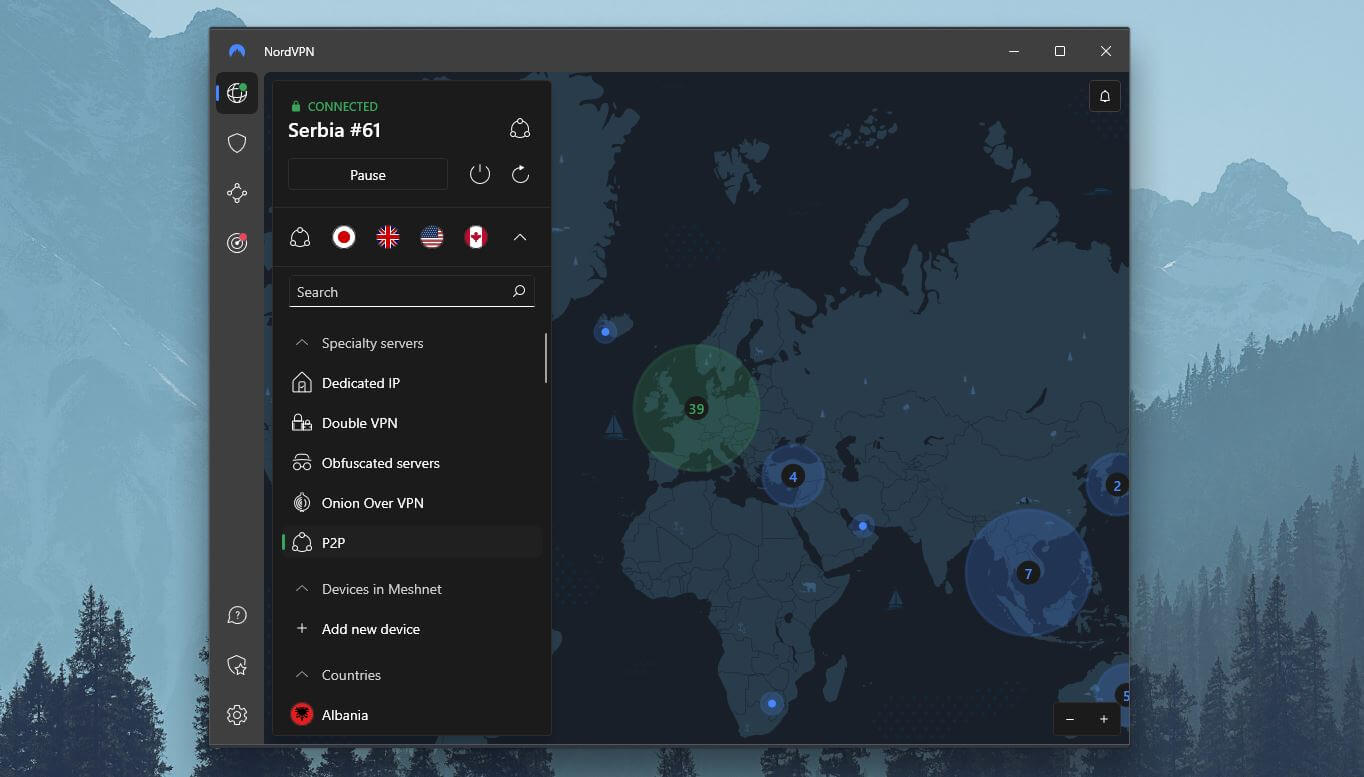This screenshot has width=1364, height=777.
Task: Select Onion Over VPN option
Action: tap(412, 503)
